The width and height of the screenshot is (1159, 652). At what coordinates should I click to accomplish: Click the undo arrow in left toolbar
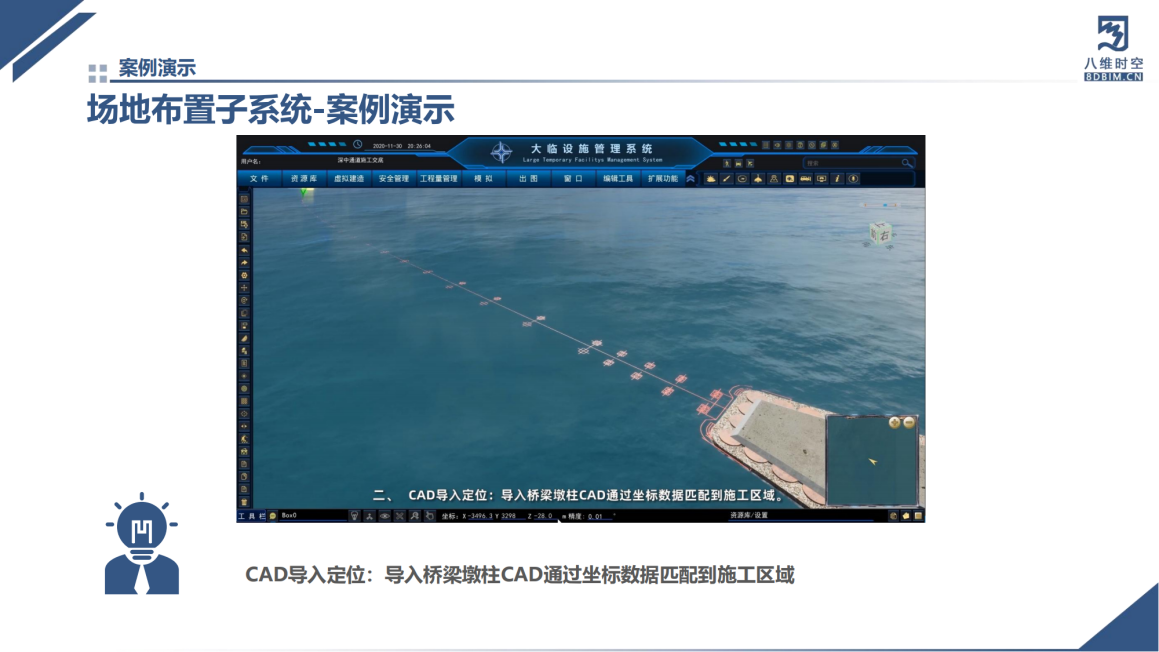pyautogui.click(x=244, y=250)
